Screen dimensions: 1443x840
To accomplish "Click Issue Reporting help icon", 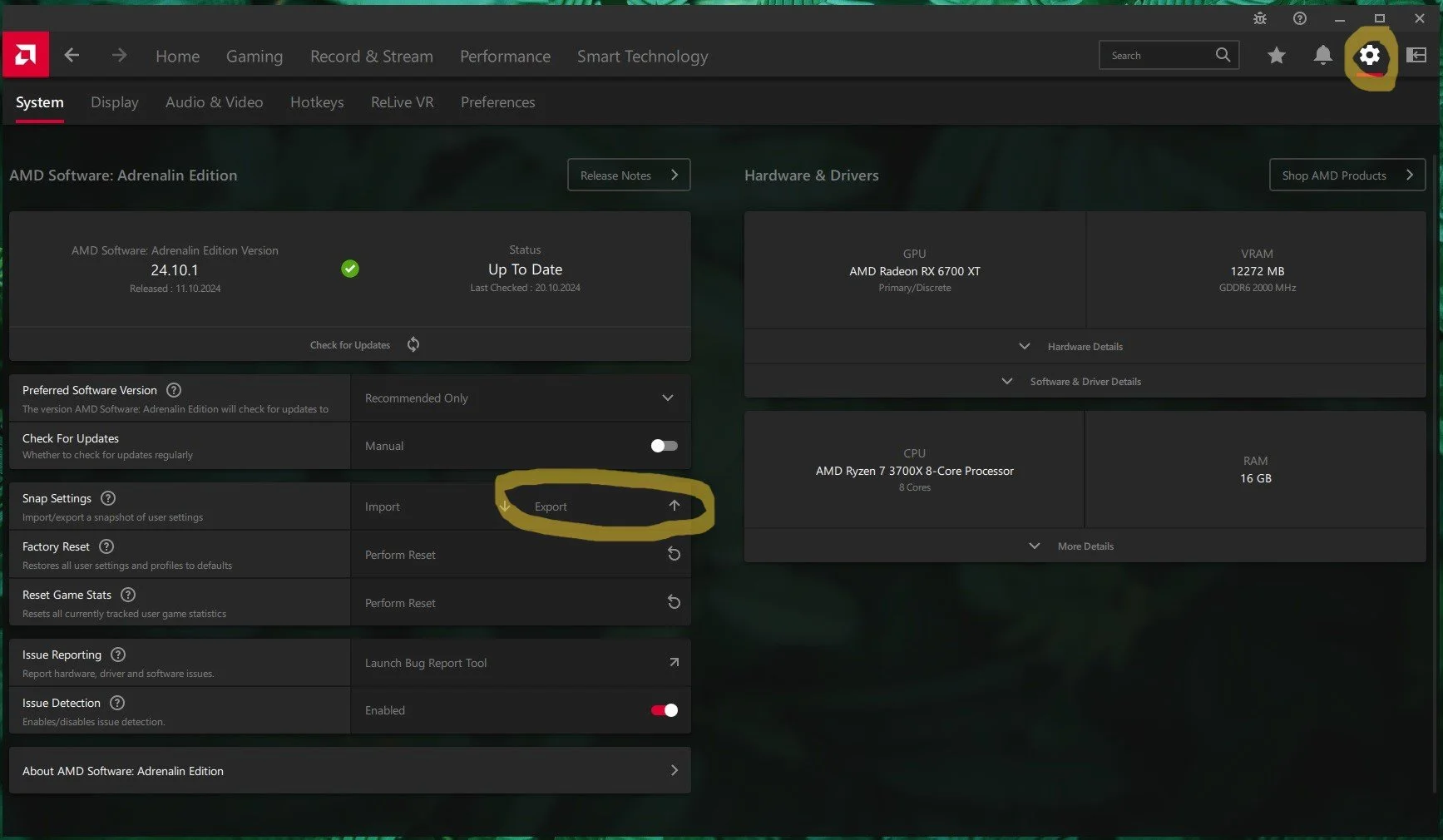I will click(x=118, y=655).
